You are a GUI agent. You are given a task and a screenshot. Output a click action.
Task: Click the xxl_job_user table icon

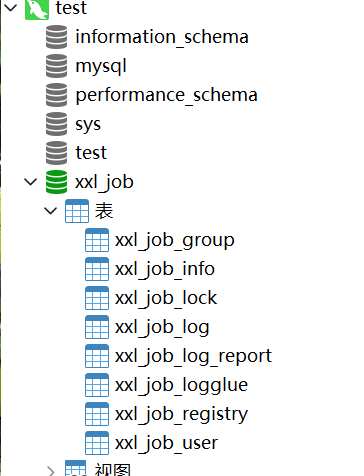pos(97,443)
